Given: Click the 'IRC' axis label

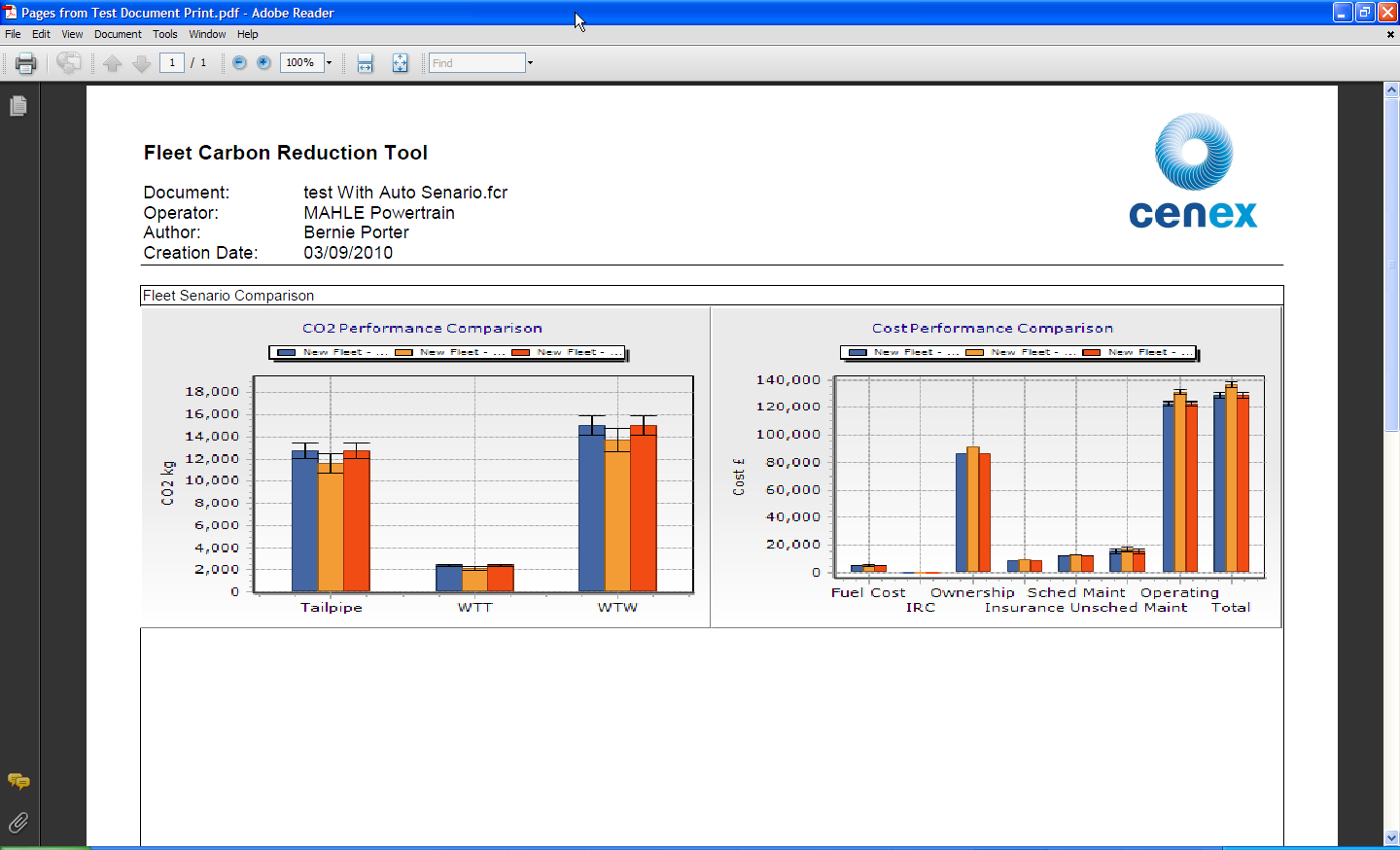Looking at the screenshot, I should 921,608.
